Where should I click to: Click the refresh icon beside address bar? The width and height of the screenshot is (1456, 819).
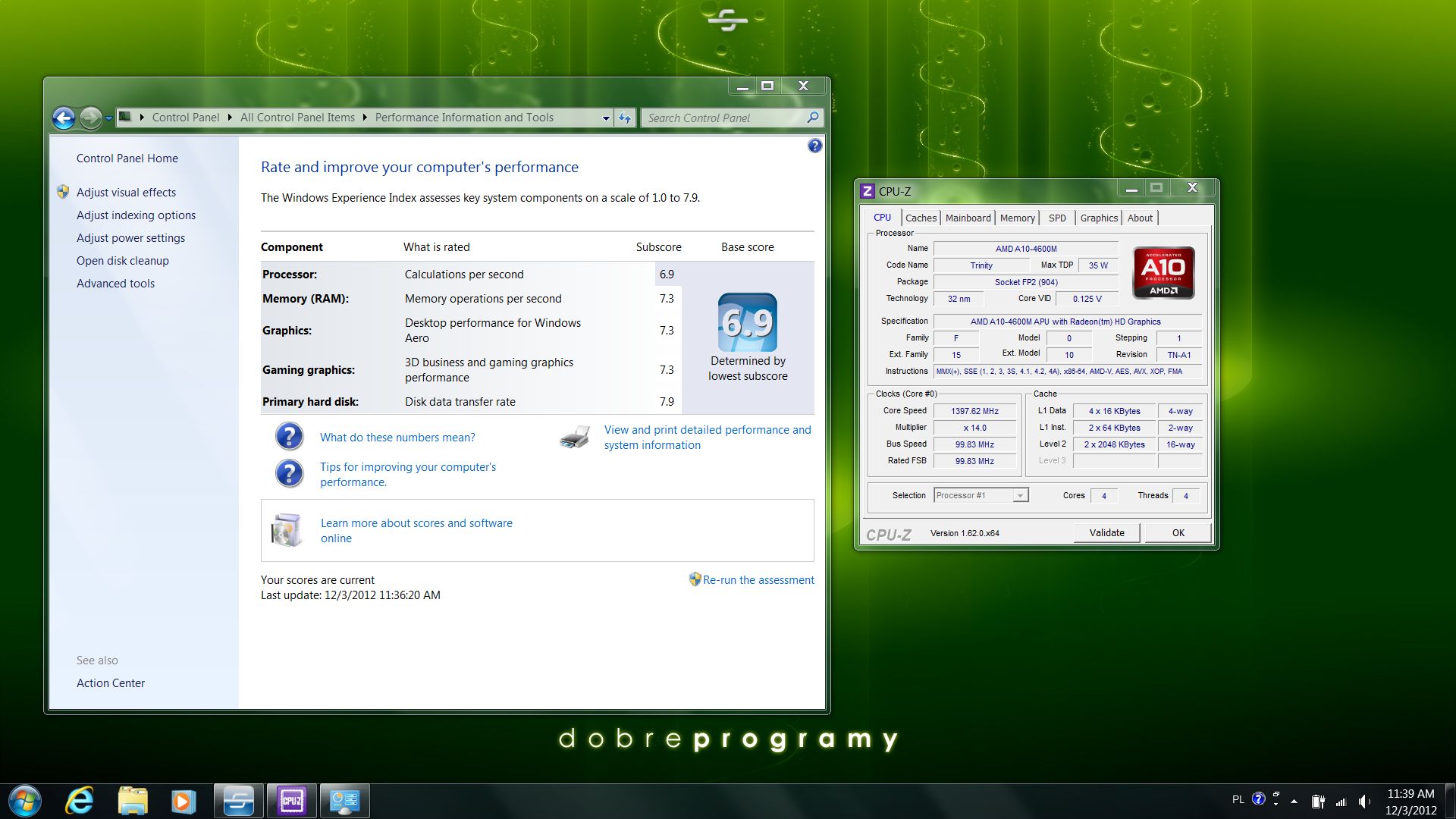coord(625,118)
